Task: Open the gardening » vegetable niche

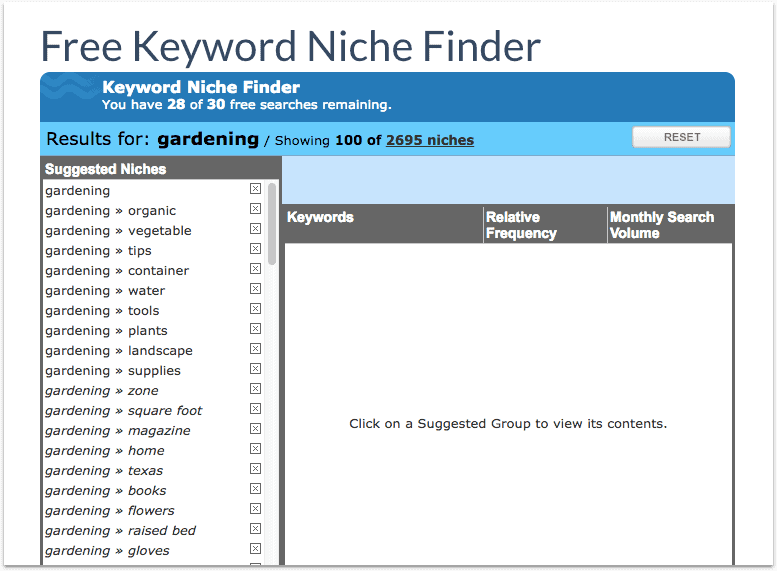Action: tap(118, 231)
